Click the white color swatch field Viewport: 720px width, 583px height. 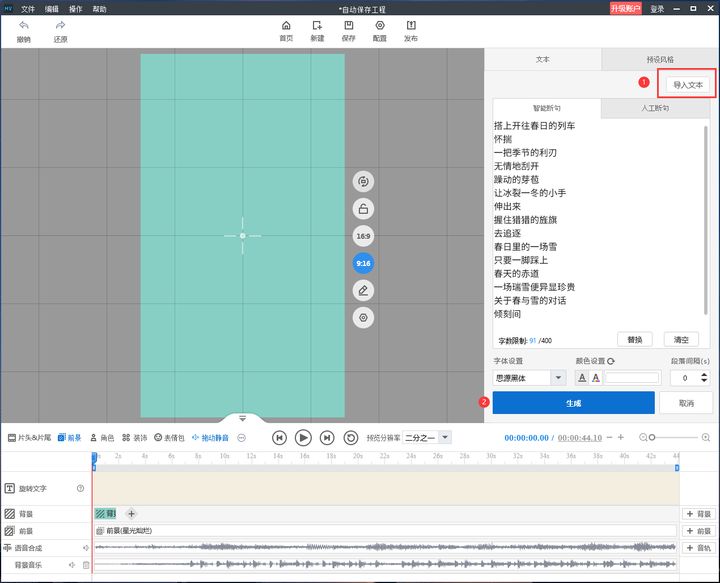632,378
